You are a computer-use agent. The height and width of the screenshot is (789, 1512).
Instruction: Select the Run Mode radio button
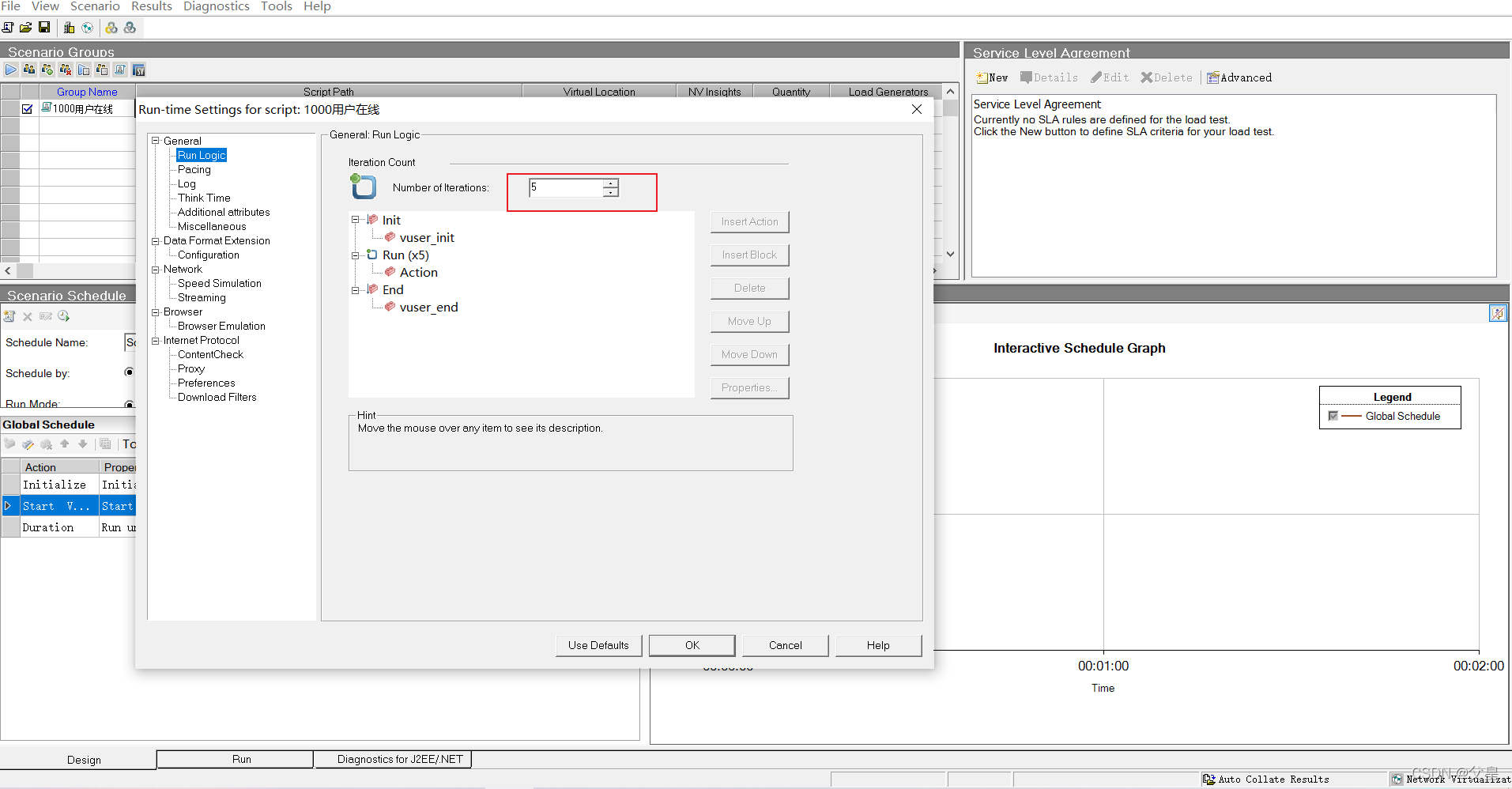(x=129, y=404)
